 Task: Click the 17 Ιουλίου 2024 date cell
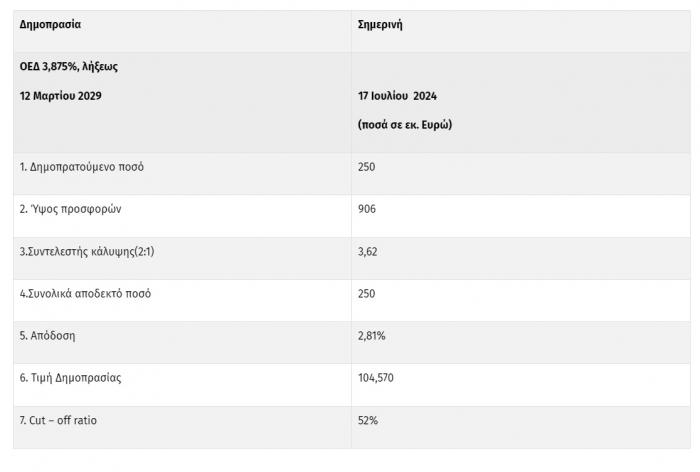pos(397,96)
